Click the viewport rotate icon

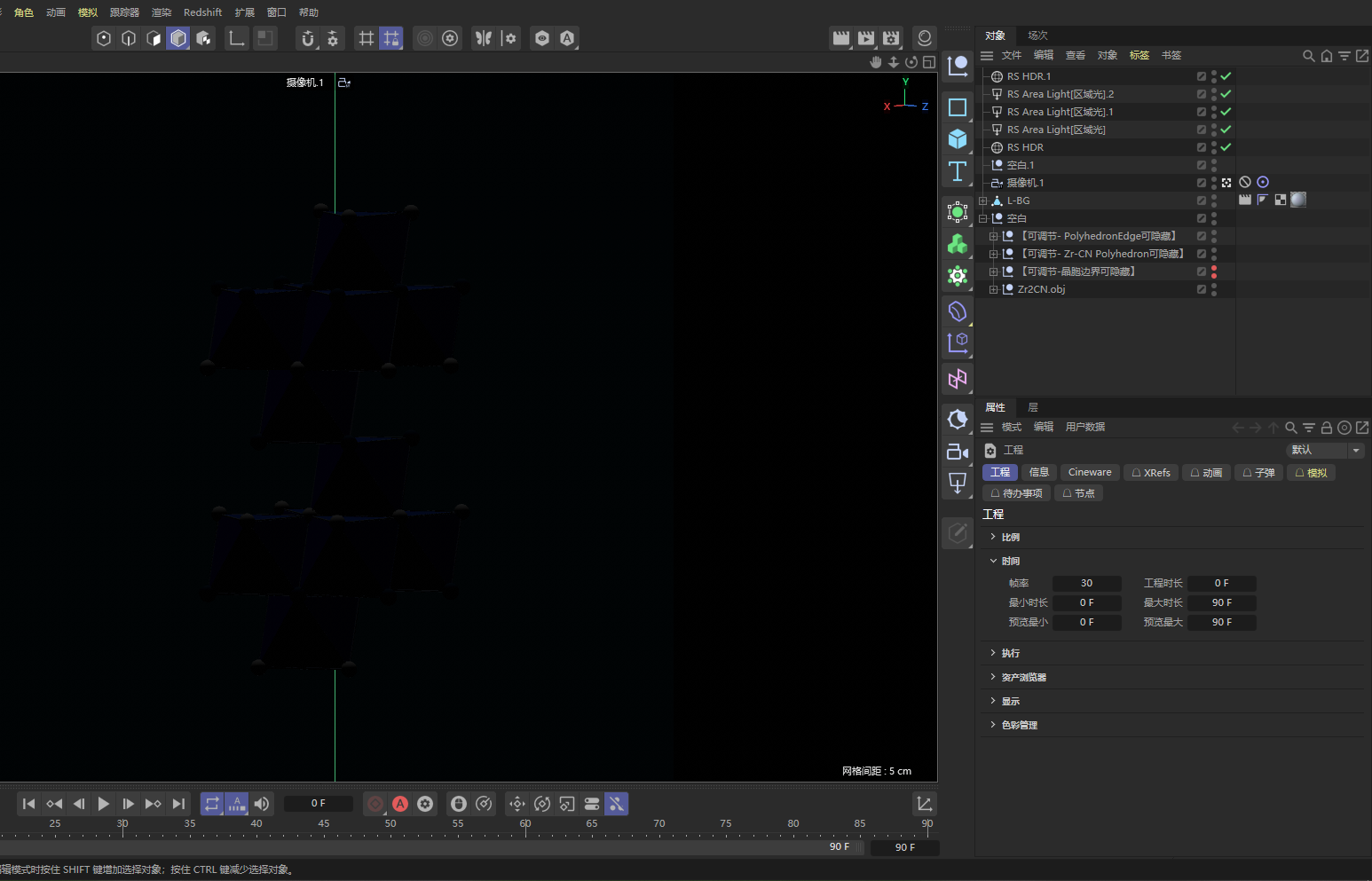point(911,62)
